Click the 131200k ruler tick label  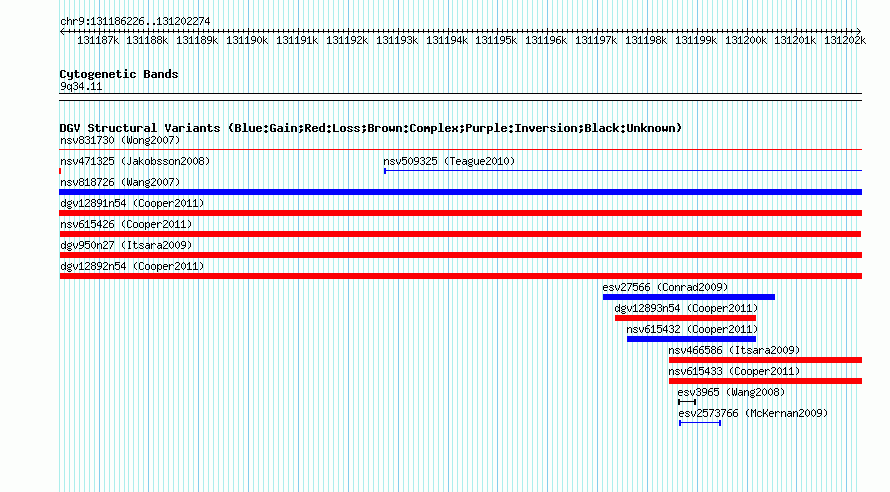click(x=746, y=40)
